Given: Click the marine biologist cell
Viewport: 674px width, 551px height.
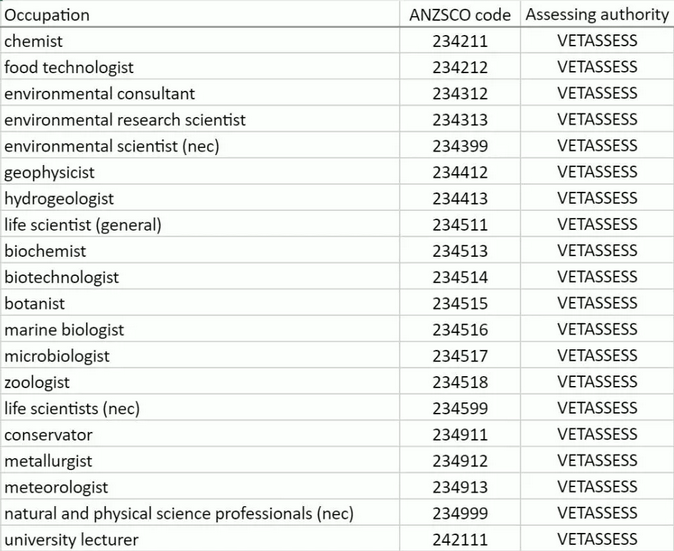Looking at the screenshot, I should tap(200, 329).
